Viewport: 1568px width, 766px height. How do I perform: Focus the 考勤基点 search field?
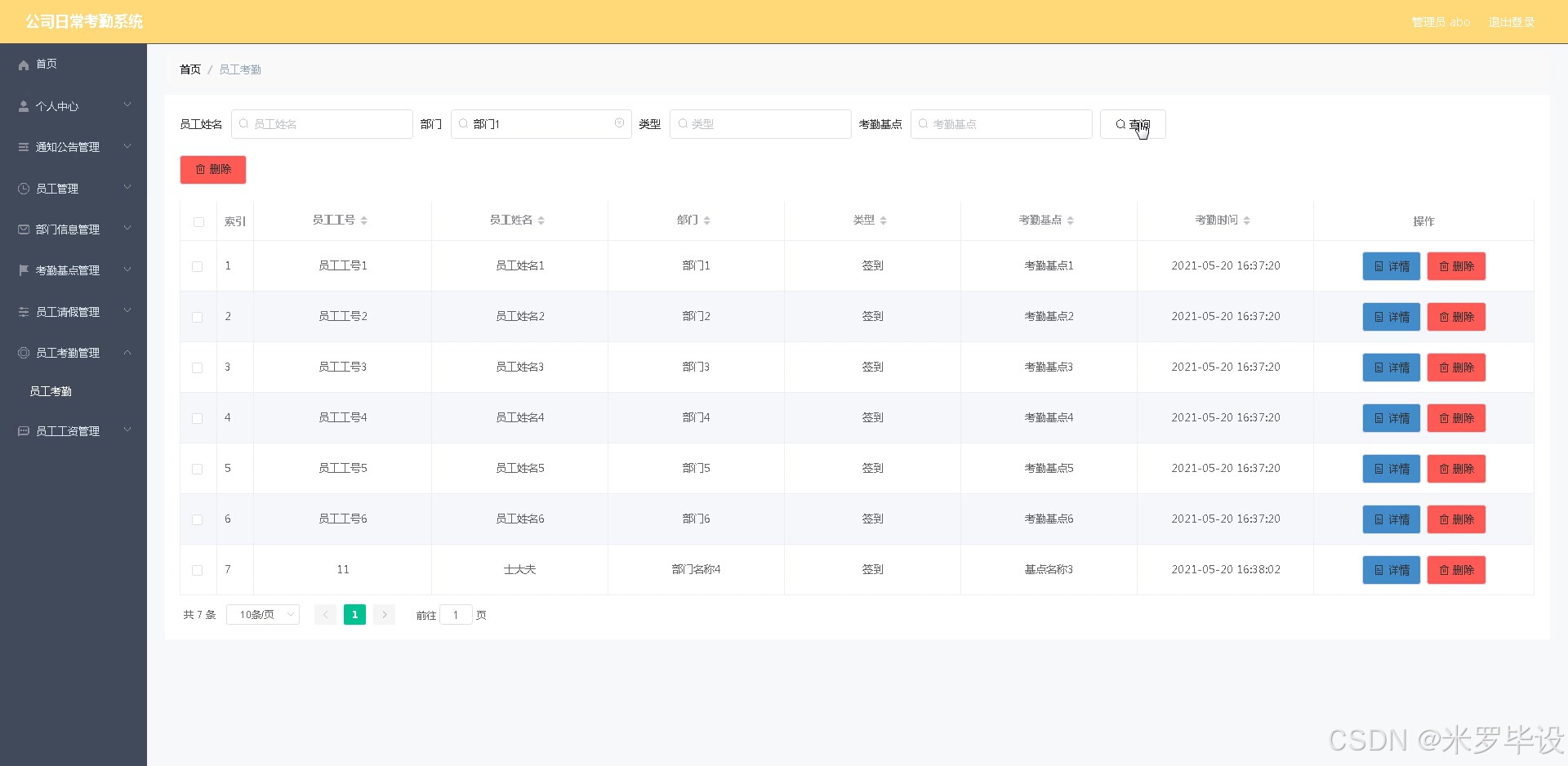pyautogui.click(x=1001, y=124)
